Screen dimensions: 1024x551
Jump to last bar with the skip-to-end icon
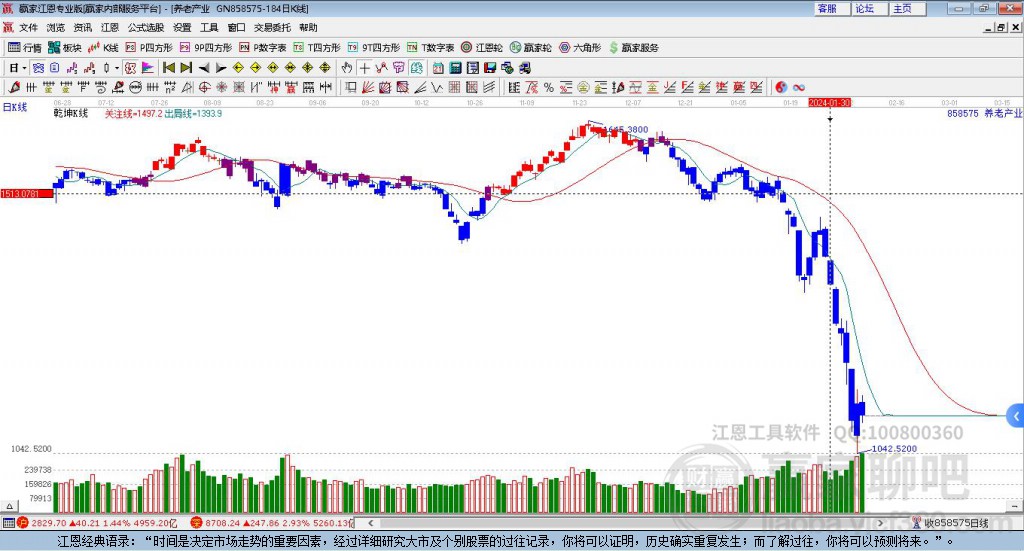pos(186,68)
